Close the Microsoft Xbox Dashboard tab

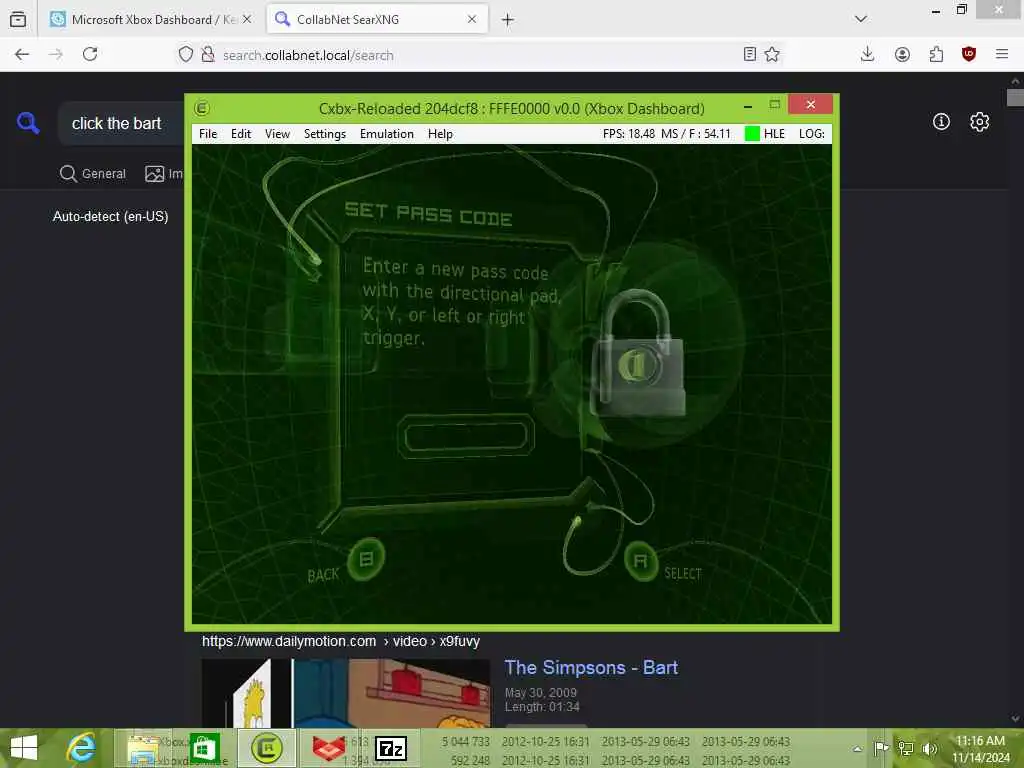(247, 20)
